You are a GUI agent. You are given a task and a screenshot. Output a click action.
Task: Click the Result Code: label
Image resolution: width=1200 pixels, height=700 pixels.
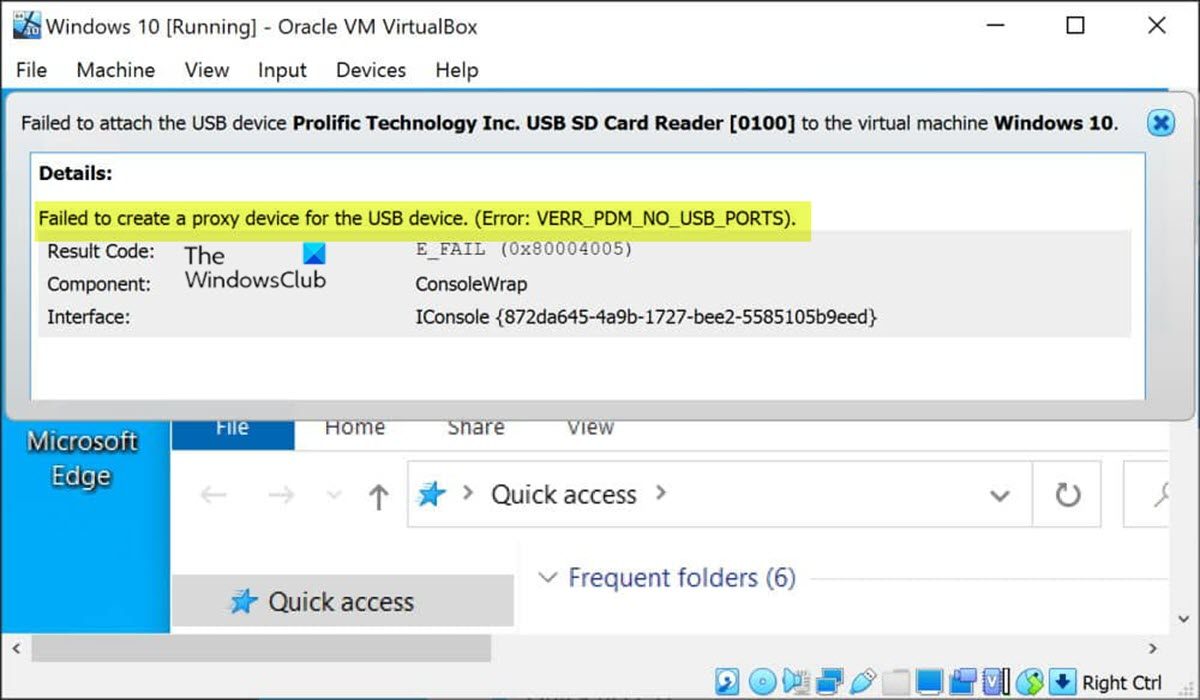tap(101, 251)
